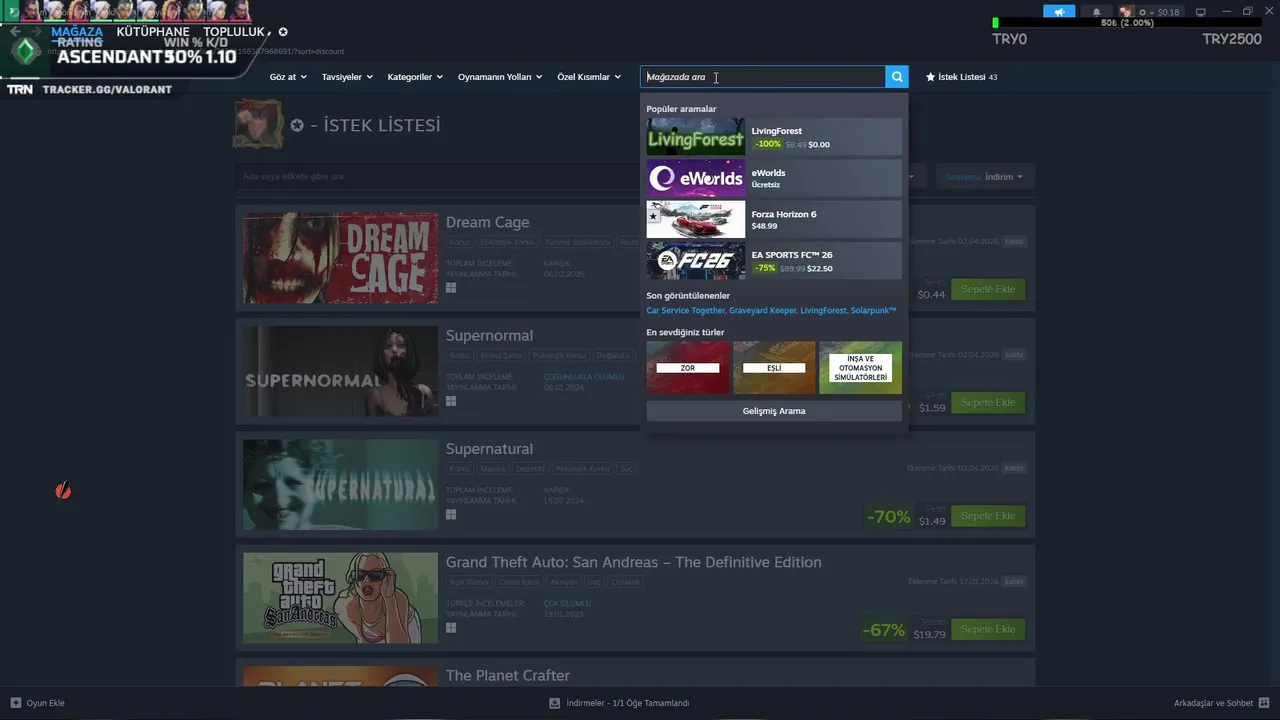Click the Oyun Ekle label
The width and height of the screenshot is (1280, 720).
(45, 703)
